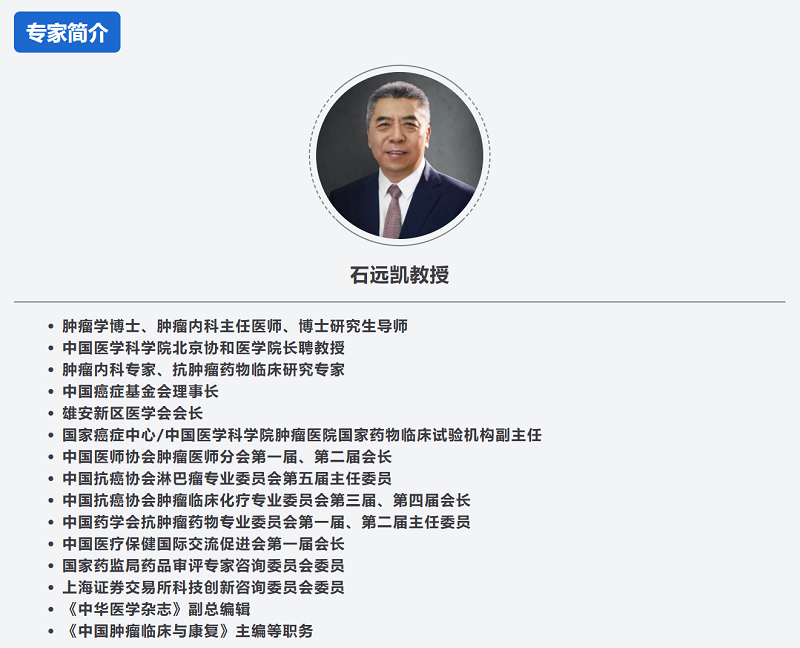Viewport: 800px width, 648px height.
Task: Click the 北京协和医学院长聘教授 line
Action: click(203, 348)
